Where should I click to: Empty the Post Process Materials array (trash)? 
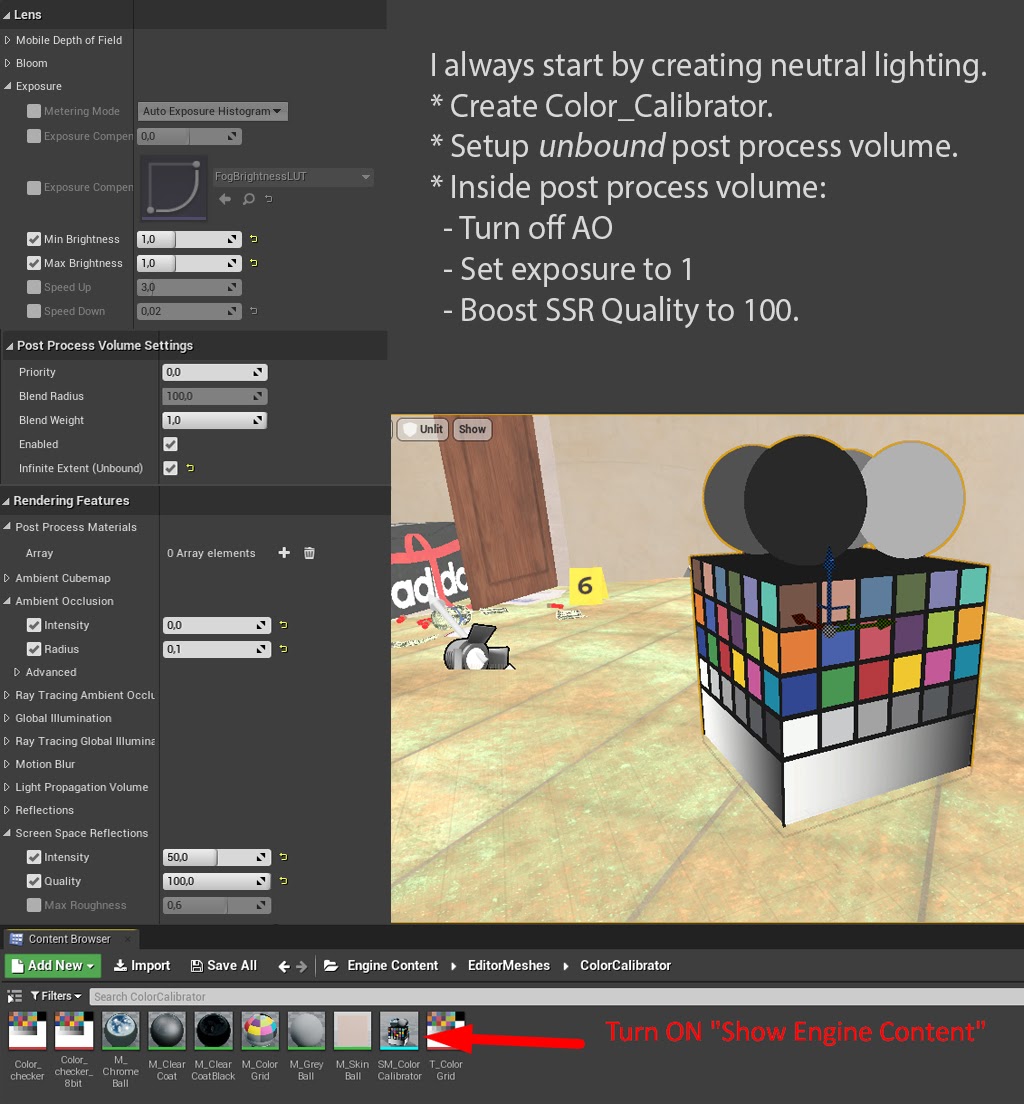point(309,553)
